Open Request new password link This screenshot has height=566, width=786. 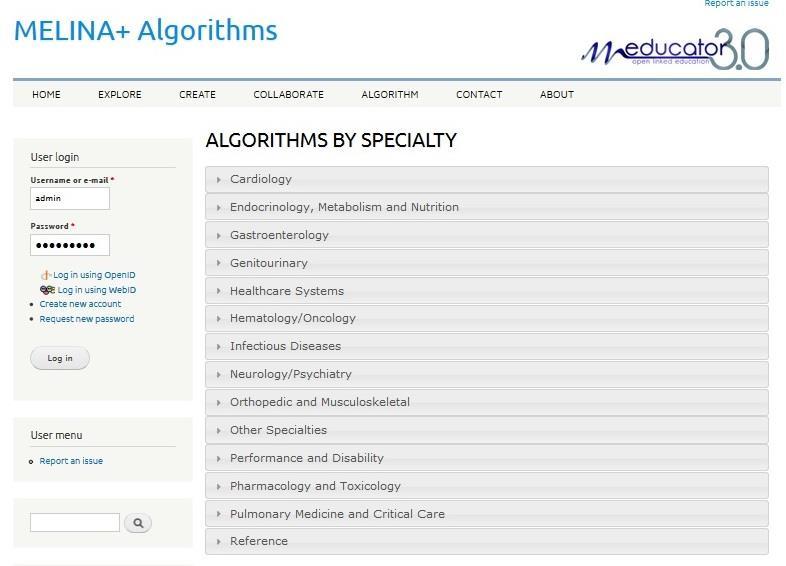click(x=87, y=319)
